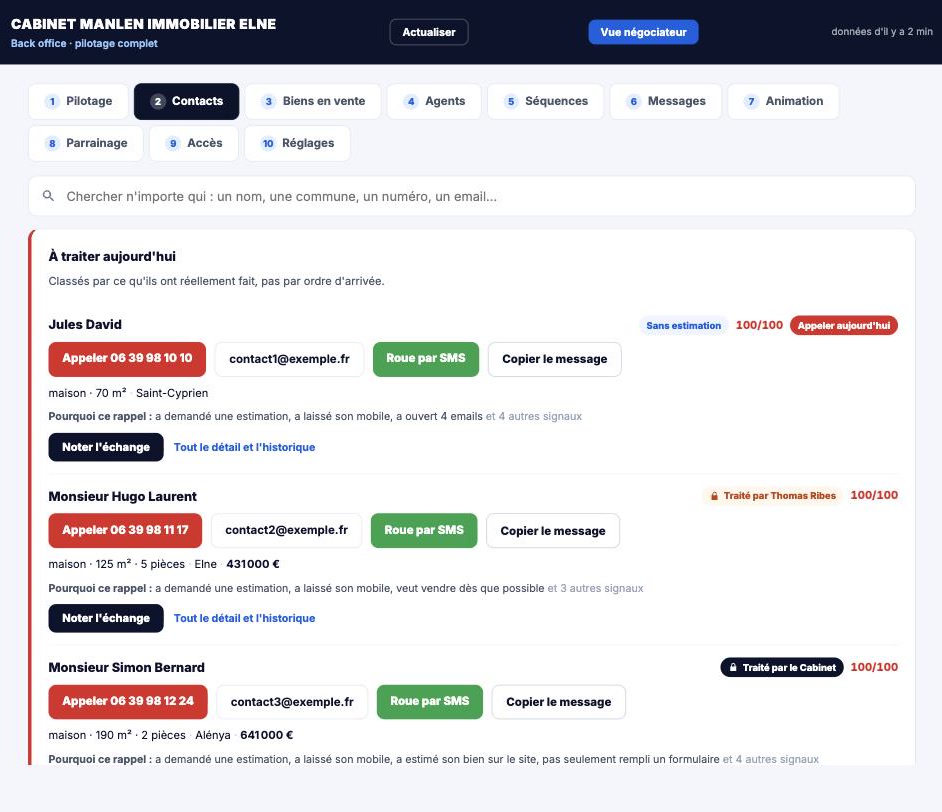Open the Agents tab

(x=434, y=101)
